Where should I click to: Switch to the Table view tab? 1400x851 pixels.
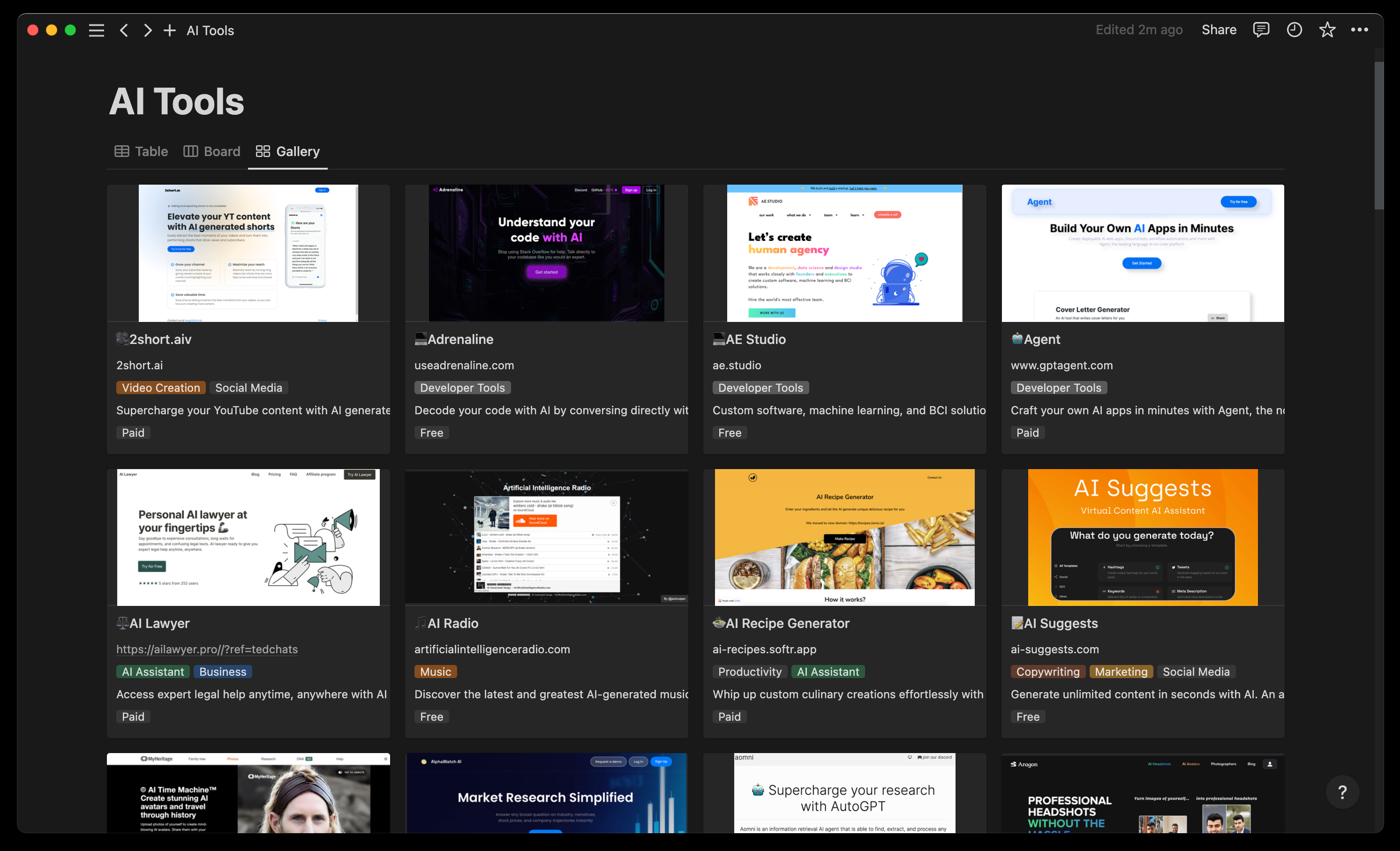pos(141,151)
